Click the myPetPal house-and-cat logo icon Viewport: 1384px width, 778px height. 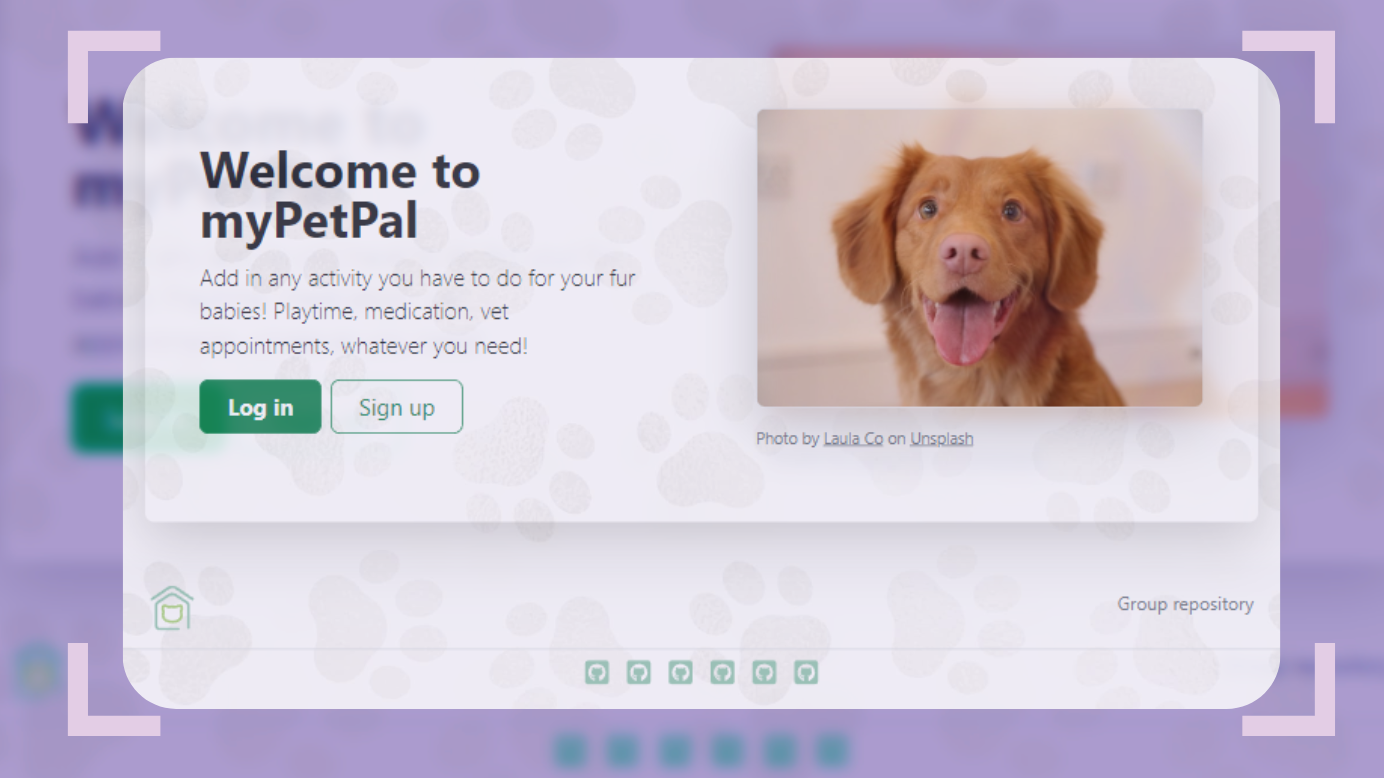(172, 608)
